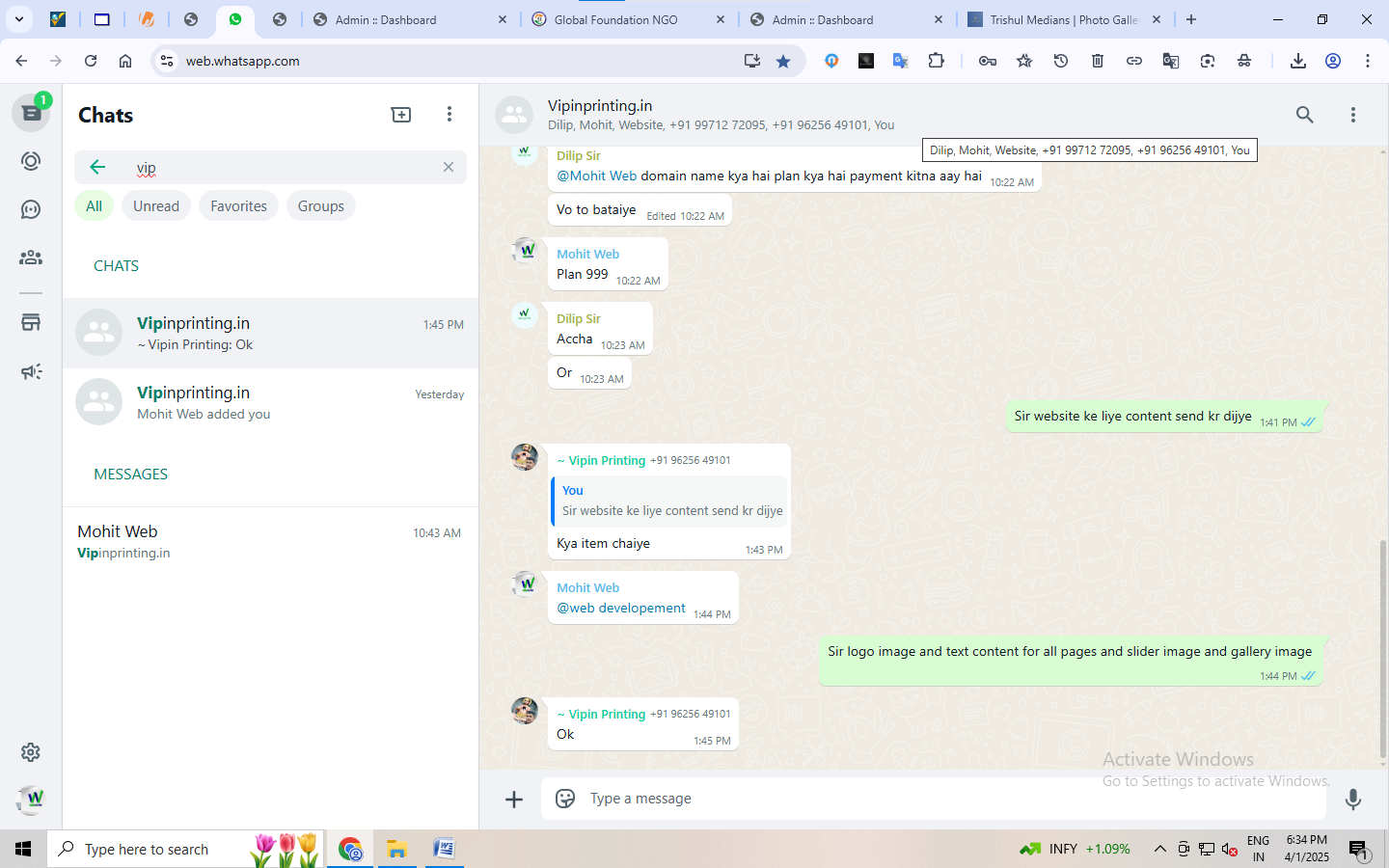Image resolution: width=1389 pixels, height=868 pixels.
Task: Open the profile picture in sidebar
Action: pos(32,799)
